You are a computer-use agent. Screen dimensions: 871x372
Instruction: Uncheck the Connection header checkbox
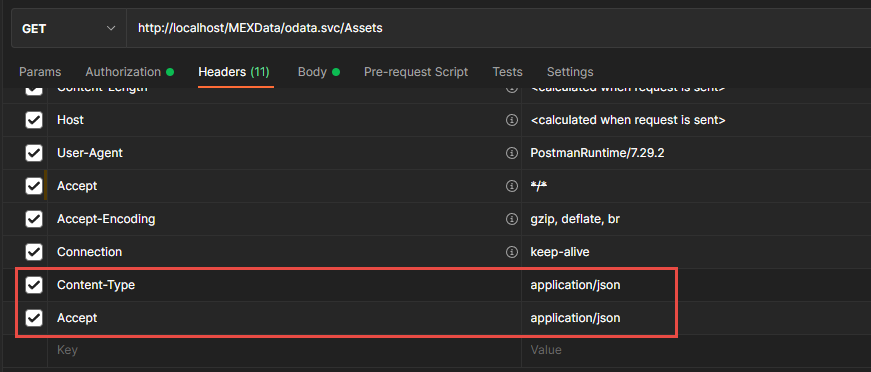pos(34,252)
